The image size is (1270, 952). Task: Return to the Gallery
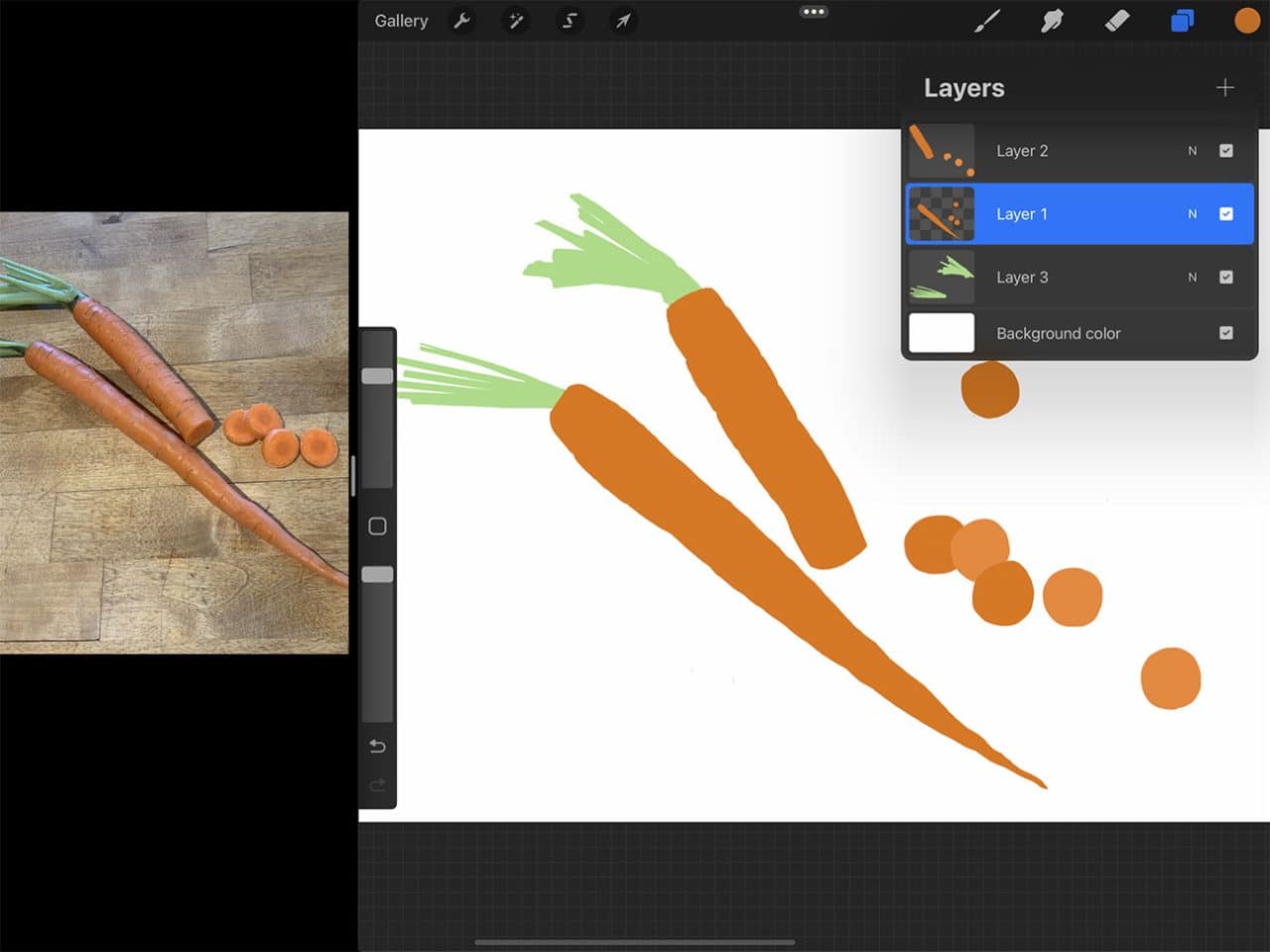[x=401, y=20]
